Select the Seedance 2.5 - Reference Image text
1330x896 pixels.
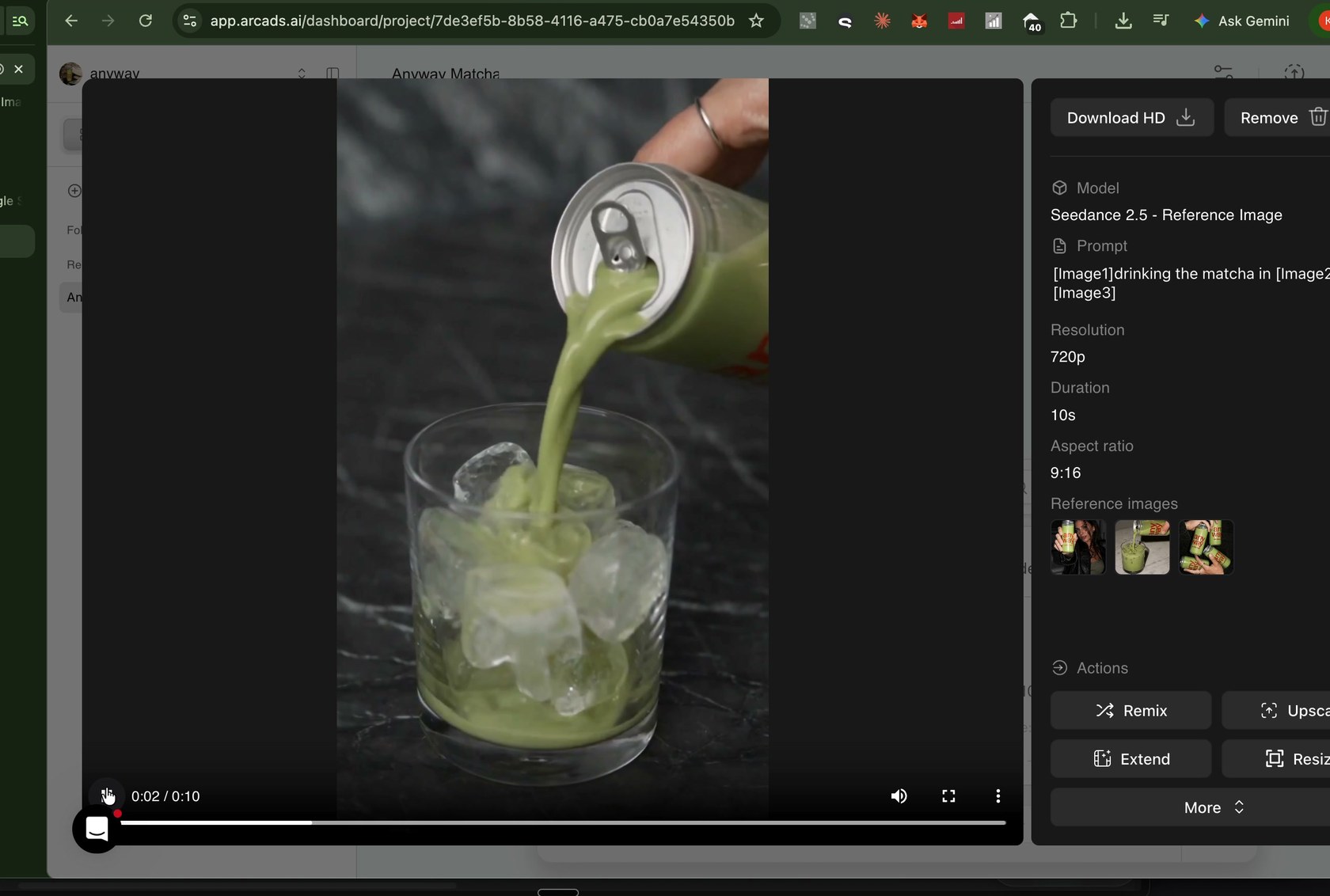click(x=1166, y=215)
